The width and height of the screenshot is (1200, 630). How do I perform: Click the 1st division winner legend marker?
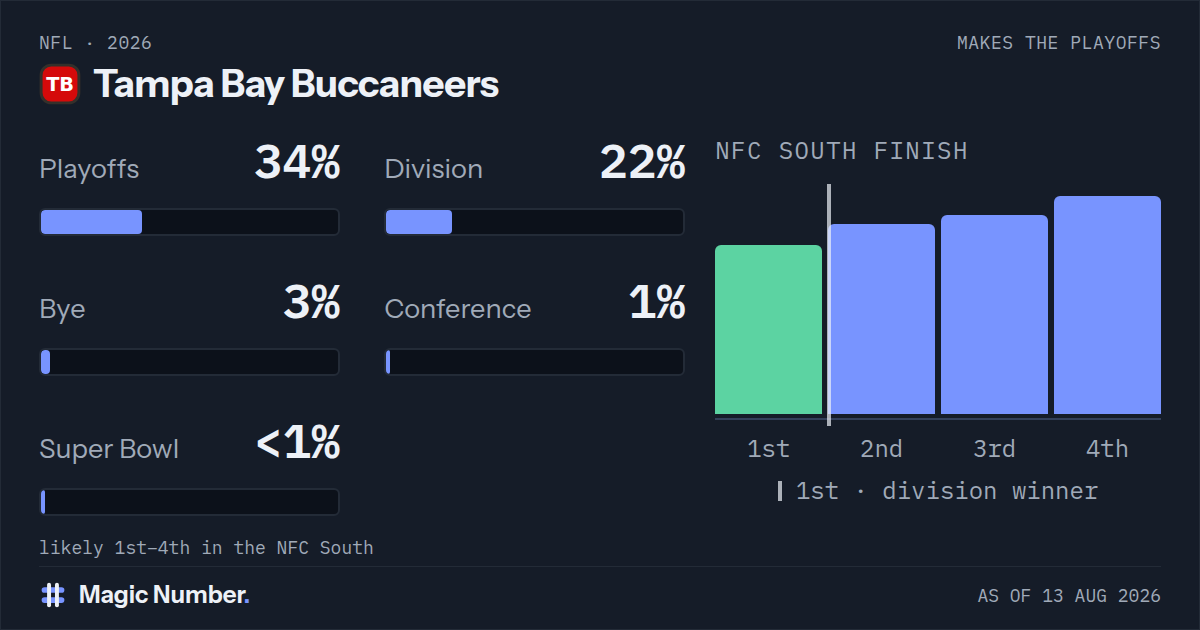[x=780, y=491]
